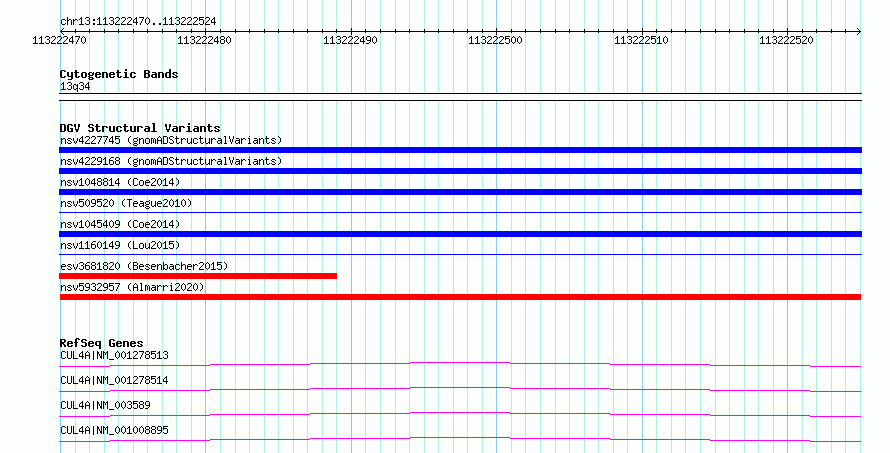Screen dimensions: 890x453
Task: Open variant nsv5932957 (Almarri2020) label
Action: click(132, 287)
